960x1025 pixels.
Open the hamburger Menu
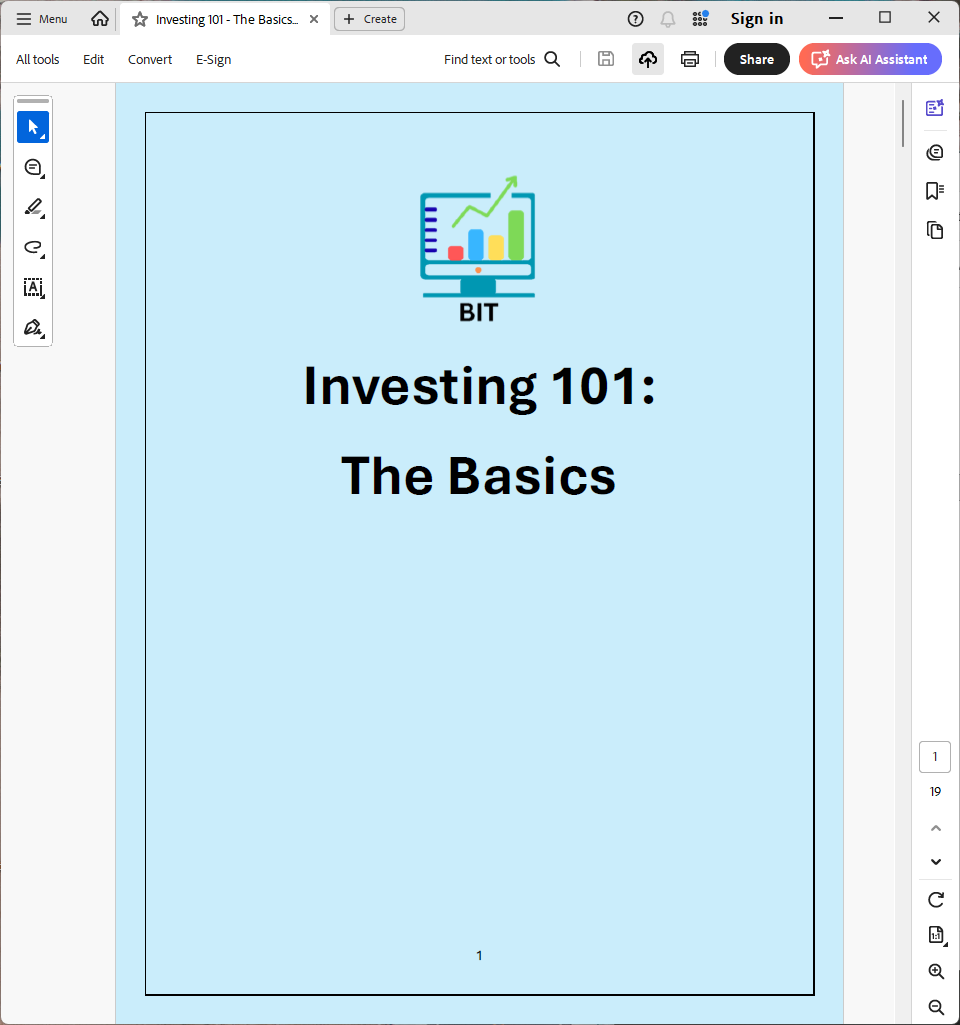pos(41,18)
